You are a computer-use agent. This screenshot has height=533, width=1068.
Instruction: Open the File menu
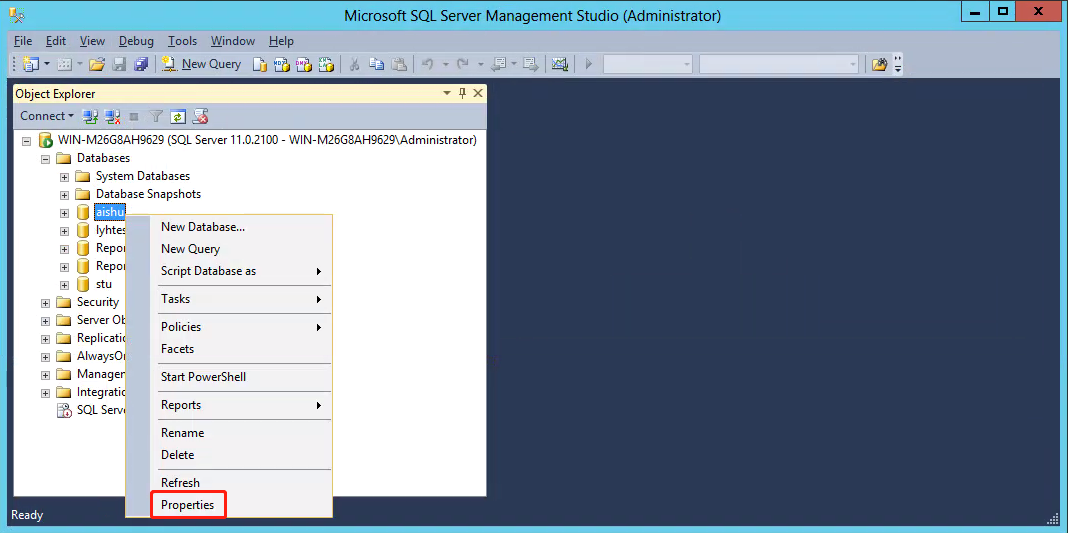(23, 41)
